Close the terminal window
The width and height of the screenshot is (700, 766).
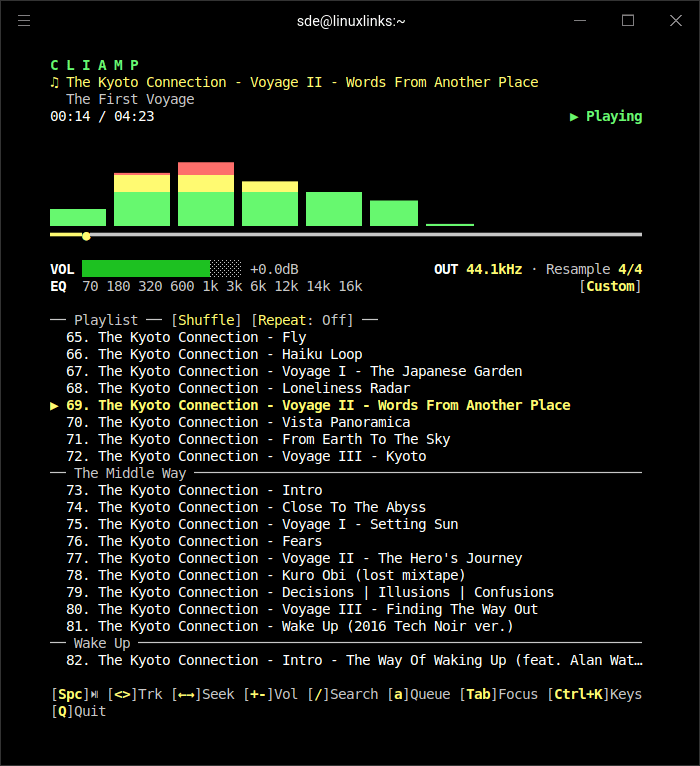pyautogui.click(x=676, y=21)
